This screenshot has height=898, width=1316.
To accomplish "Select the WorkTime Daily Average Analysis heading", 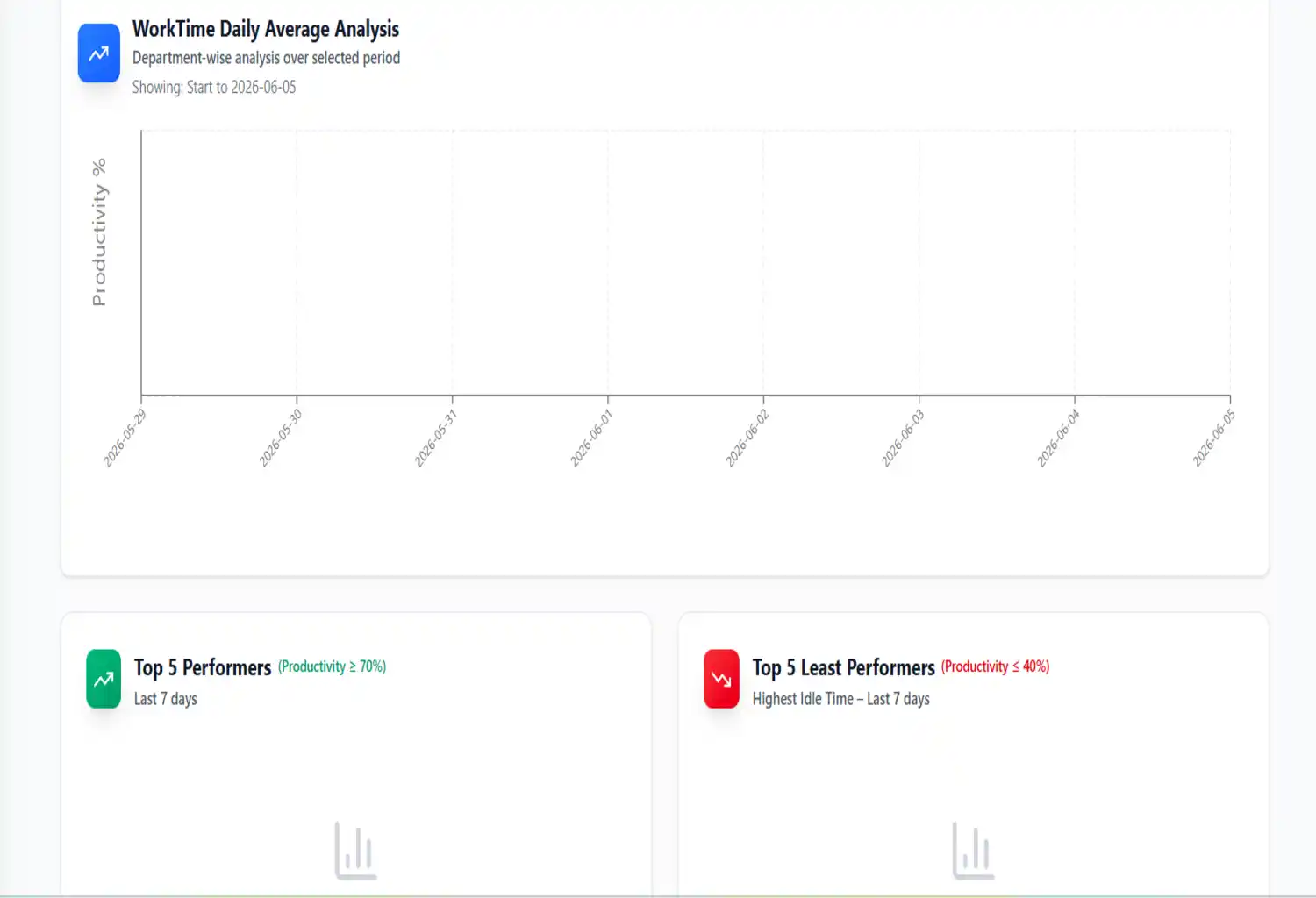I will pyautogui.click(x=266, y=29).
